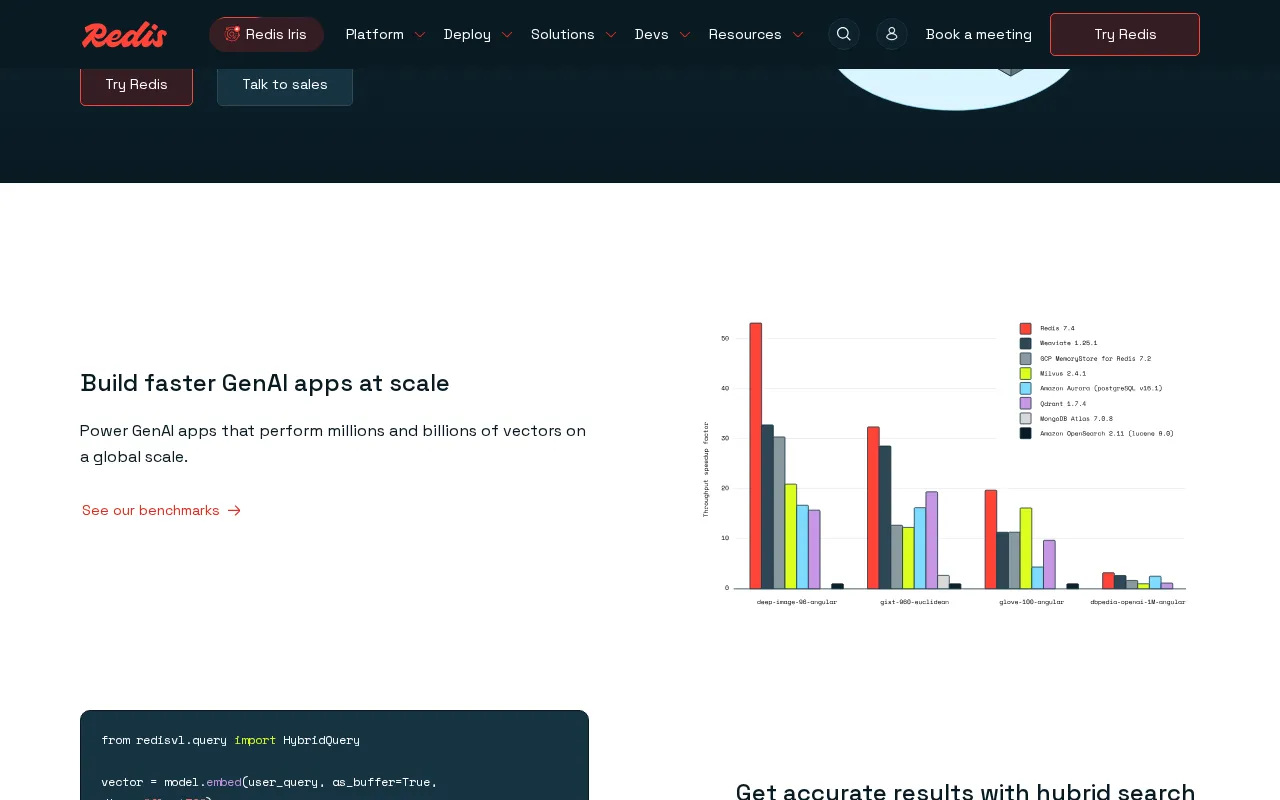Screen dimensions: 1280x800
Task: Click the Amazon Aurora blue legend swatch
Action: click(x=1025, y=388)
